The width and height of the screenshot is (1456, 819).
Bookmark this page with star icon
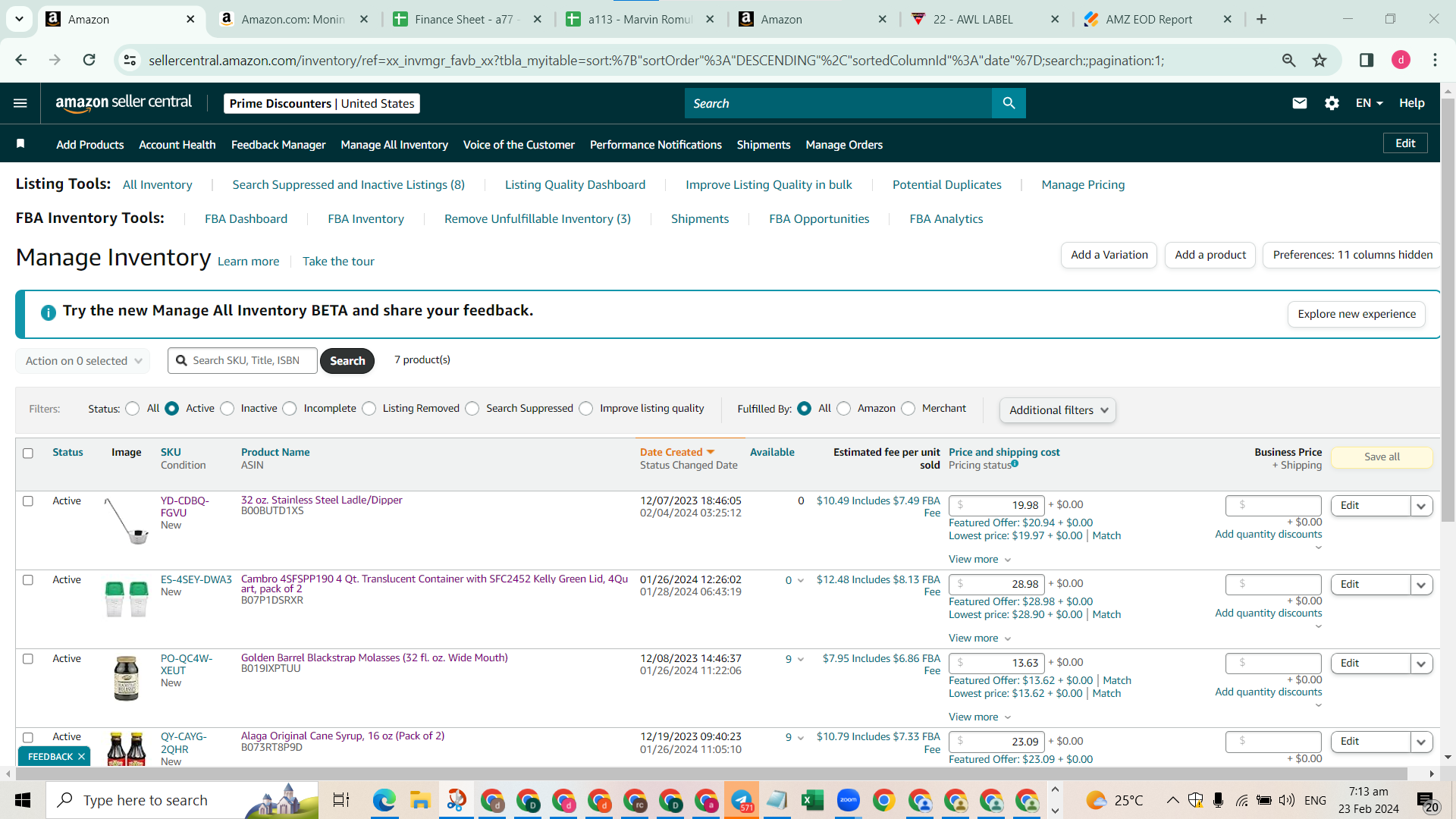tap(1319, 60)
